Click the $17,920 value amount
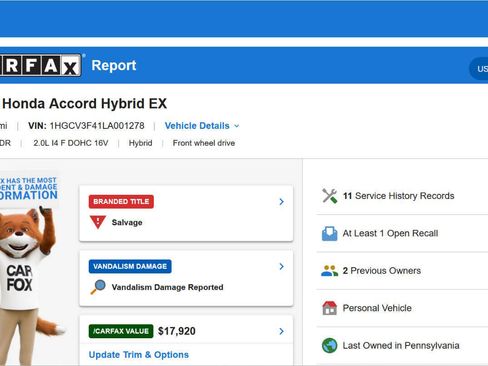488x366 pixels. (177, 331)
